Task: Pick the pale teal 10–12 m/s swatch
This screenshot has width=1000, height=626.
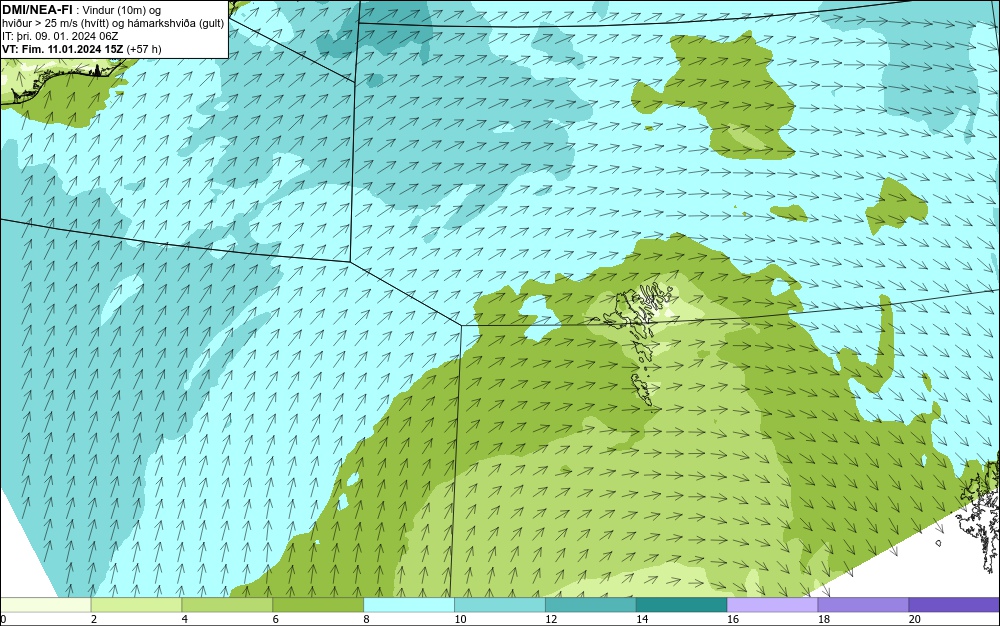Action: coord(499,604)
